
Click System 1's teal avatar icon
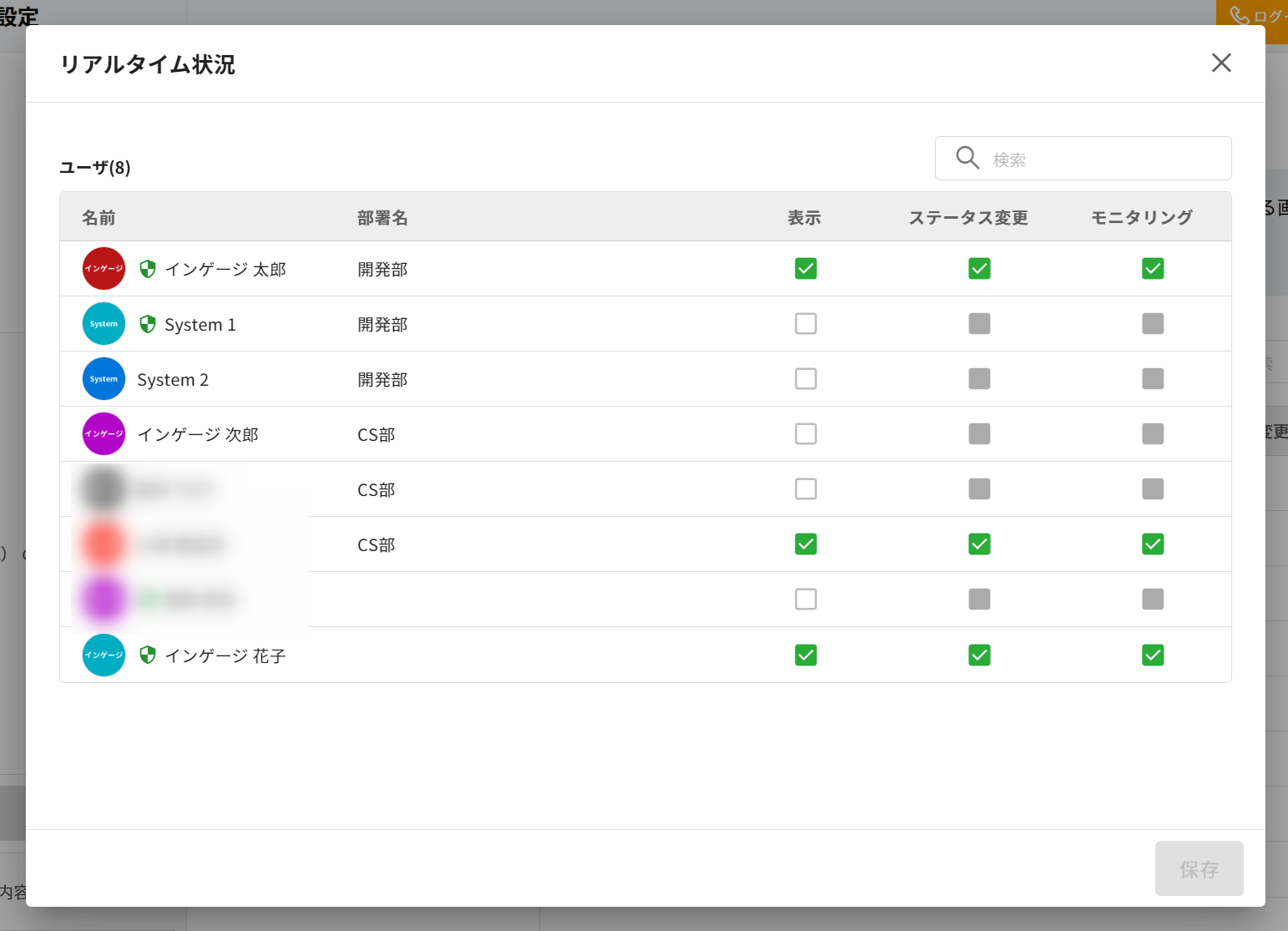pos(104,324)
